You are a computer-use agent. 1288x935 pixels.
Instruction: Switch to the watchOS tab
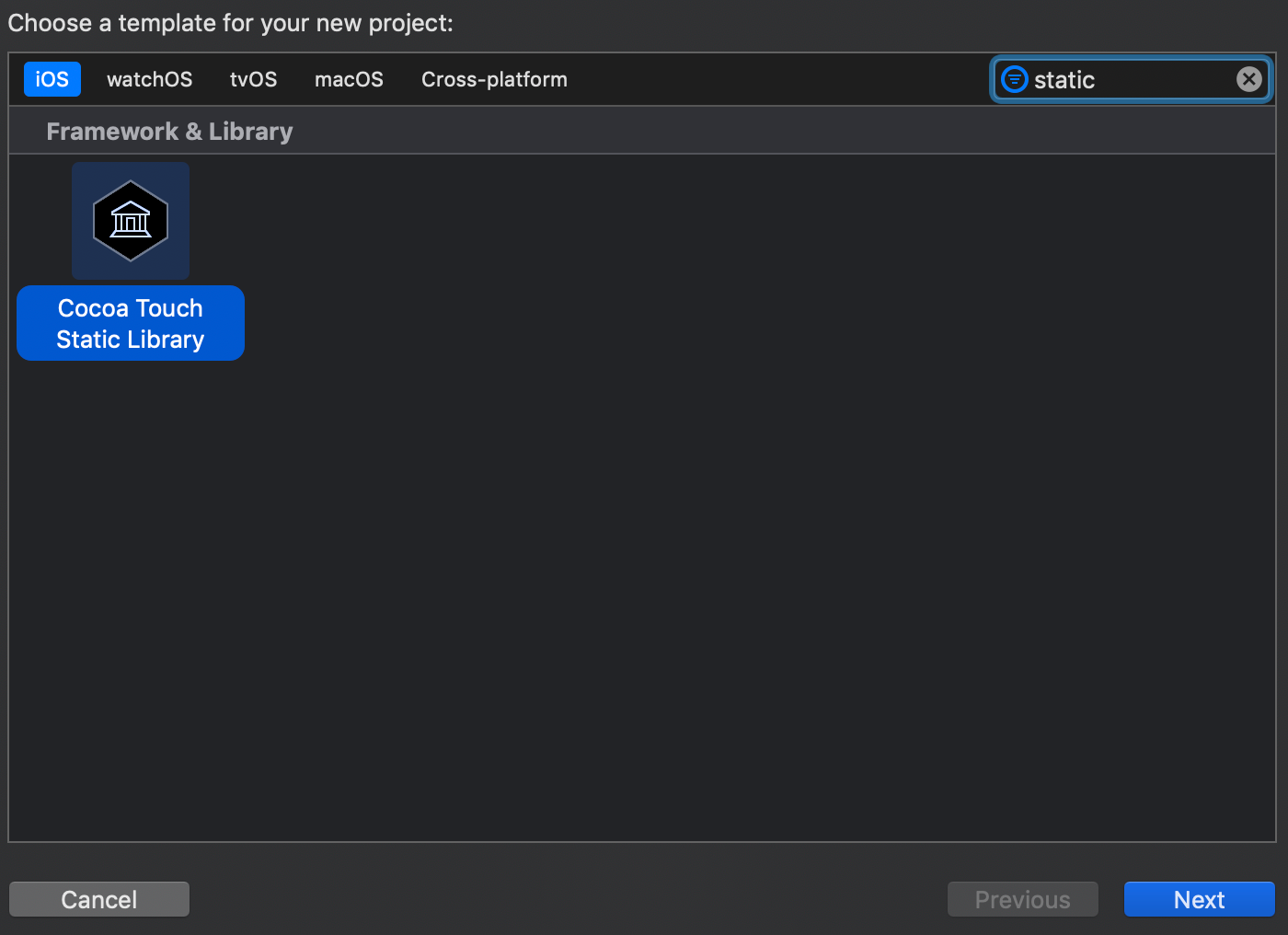(149, 79)
